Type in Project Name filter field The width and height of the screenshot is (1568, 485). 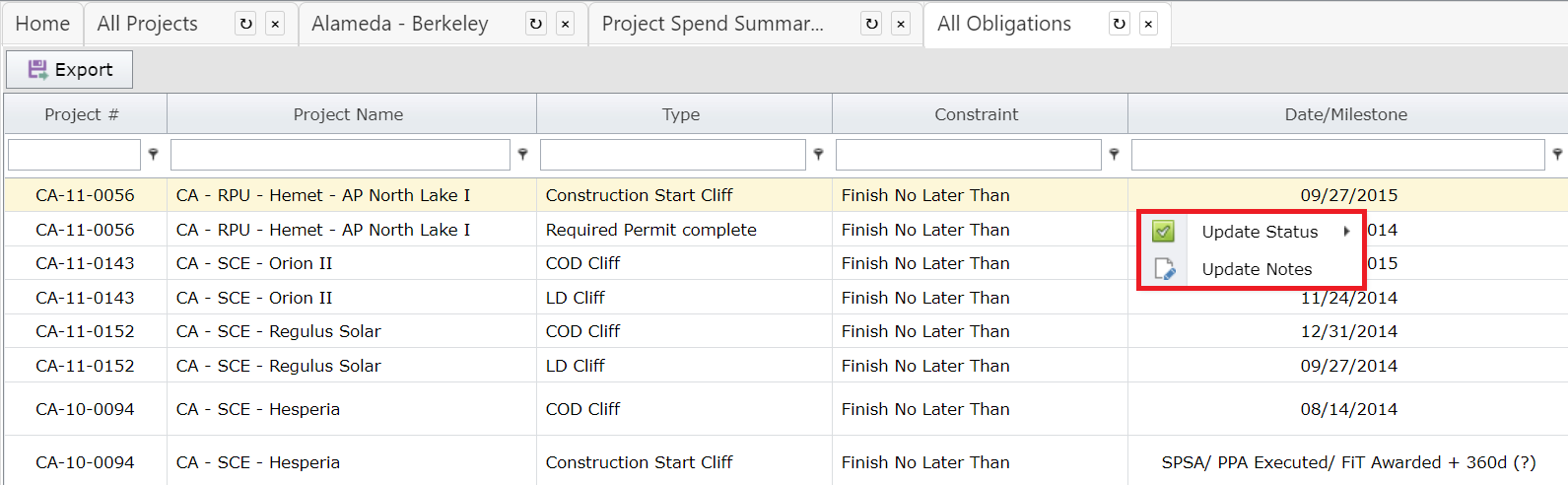tap(340, 155)
